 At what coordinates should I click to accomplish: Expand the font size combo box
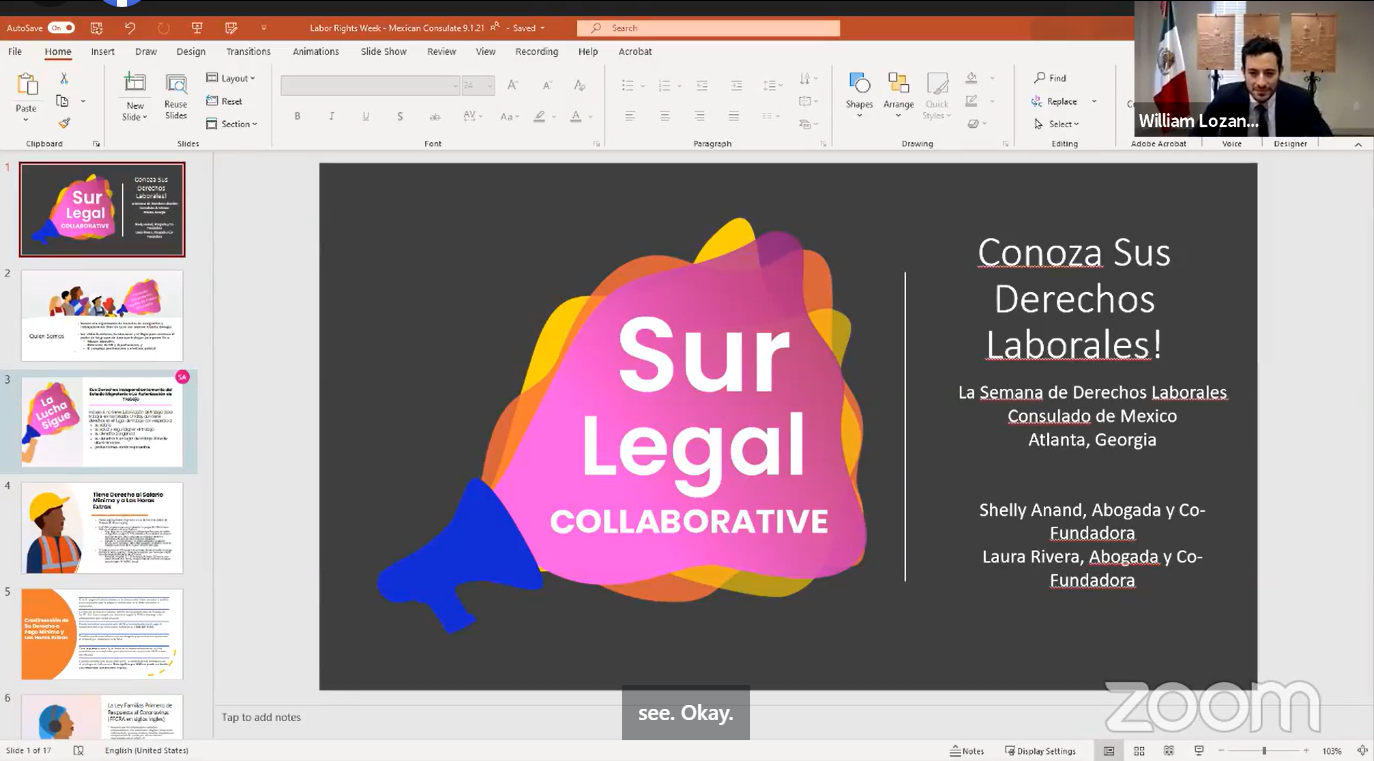pos(490,86)
